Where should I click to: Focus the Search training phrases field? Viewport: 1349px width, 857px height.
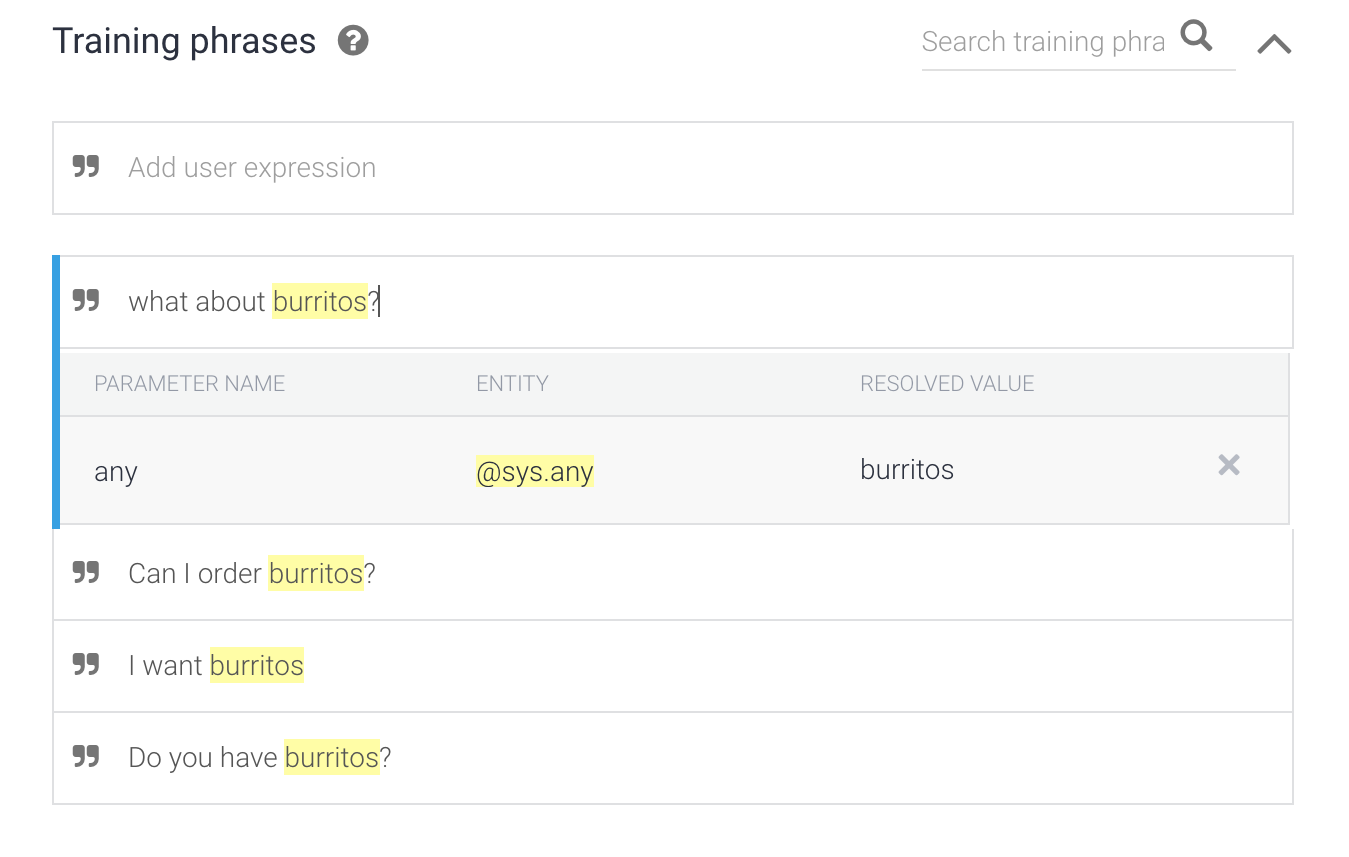[1043, 42]
